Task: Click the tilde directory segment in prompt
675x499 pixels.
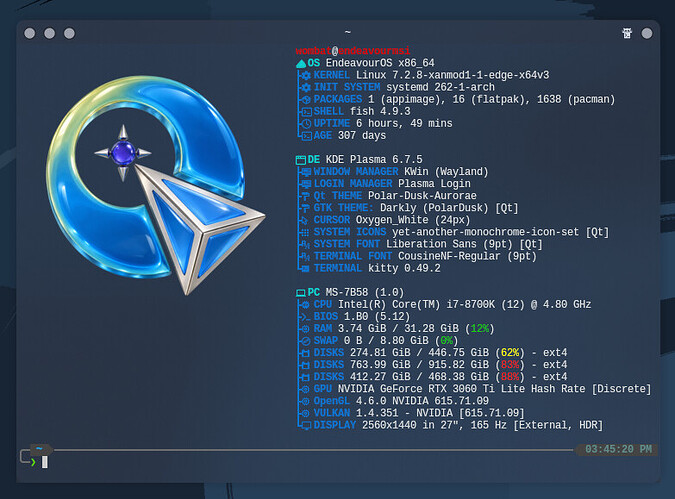Action: pos(40,449)
